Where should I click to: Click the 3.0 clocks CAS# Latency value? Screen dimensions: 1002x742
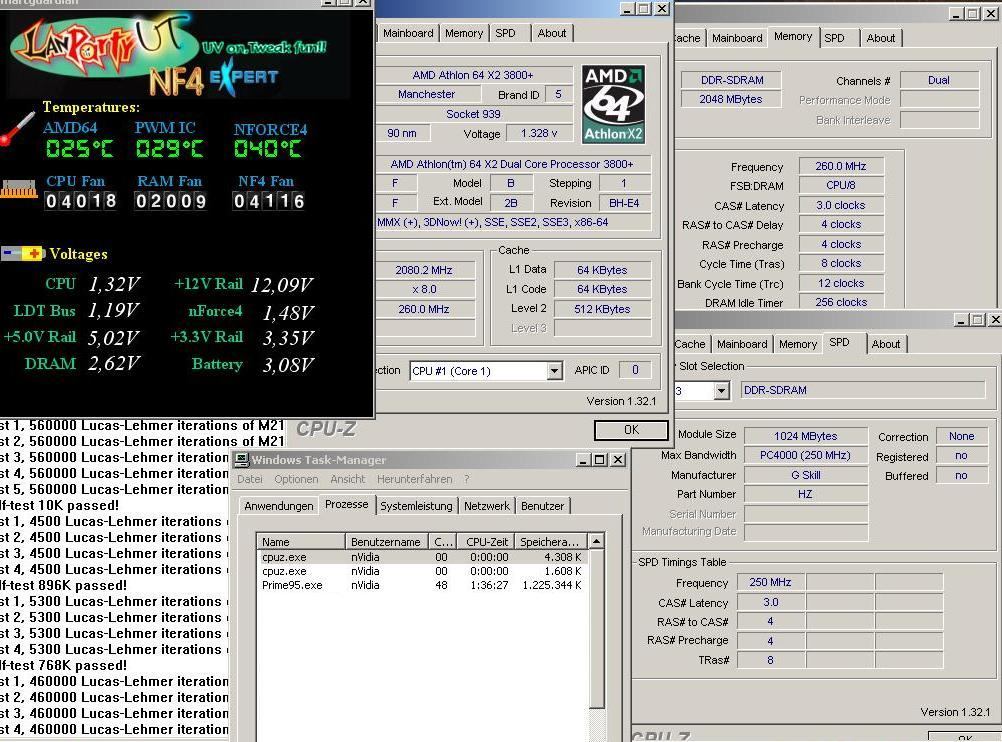tap(840, 206)
